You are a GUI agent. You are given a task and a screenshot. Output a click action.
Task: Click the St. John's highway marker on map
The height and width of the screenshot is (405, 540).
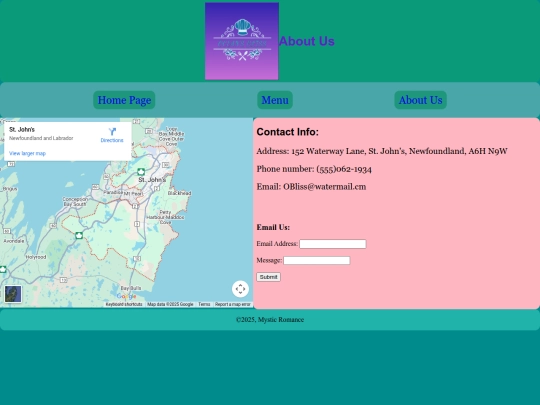coord(141,172)
